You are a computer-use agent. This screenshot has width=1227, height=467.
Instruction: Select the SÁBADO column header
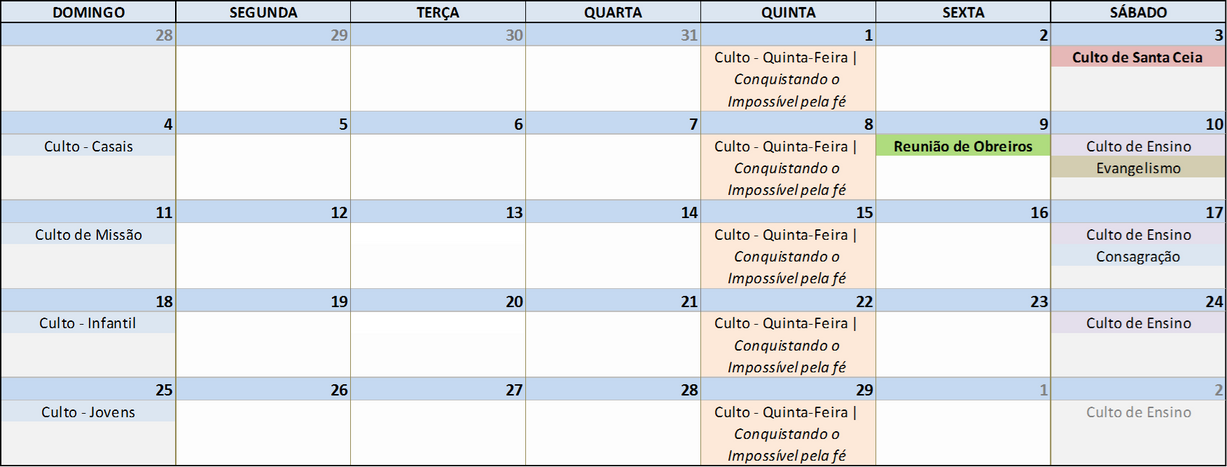[1138, 12]
